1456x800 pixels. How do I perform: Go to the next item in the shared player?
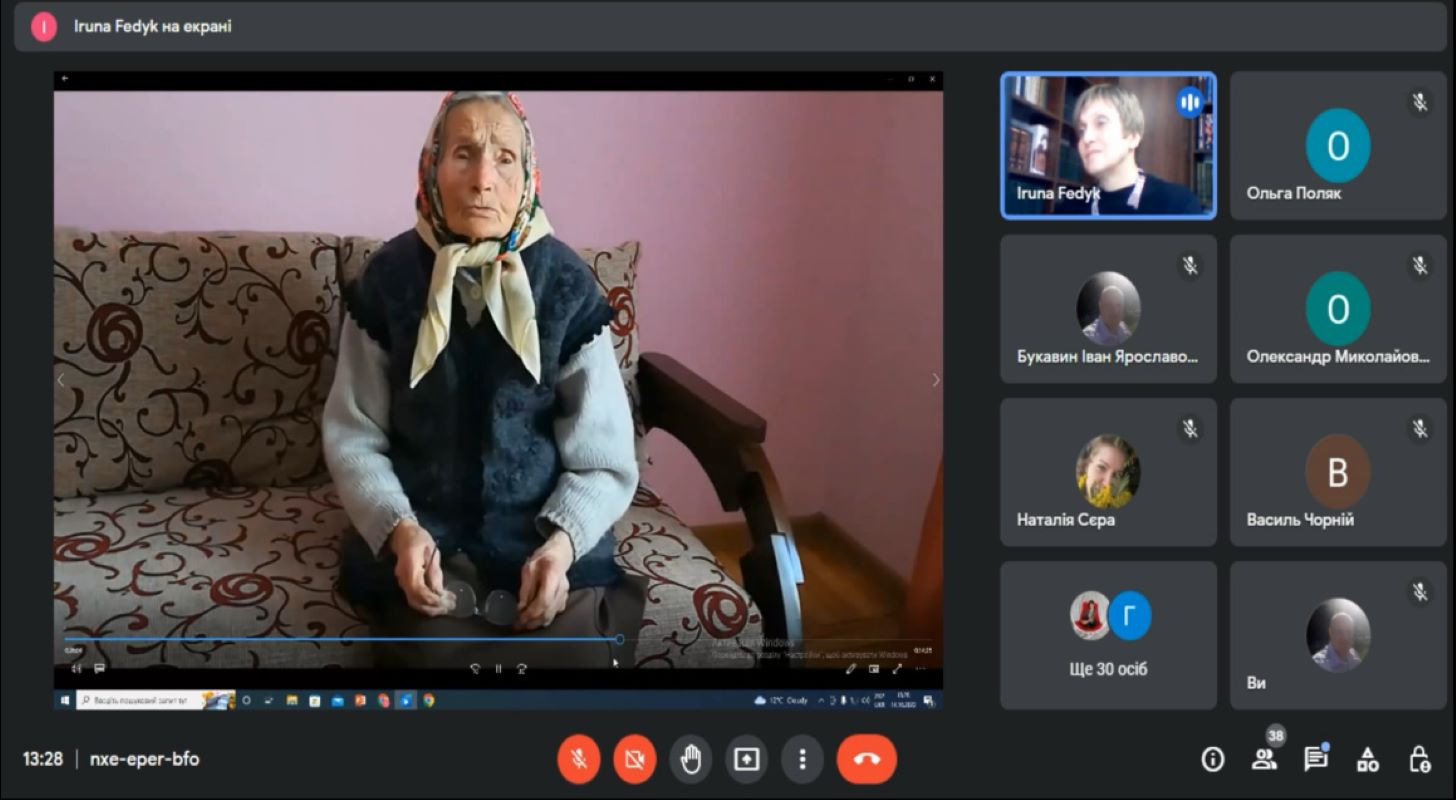936,380
